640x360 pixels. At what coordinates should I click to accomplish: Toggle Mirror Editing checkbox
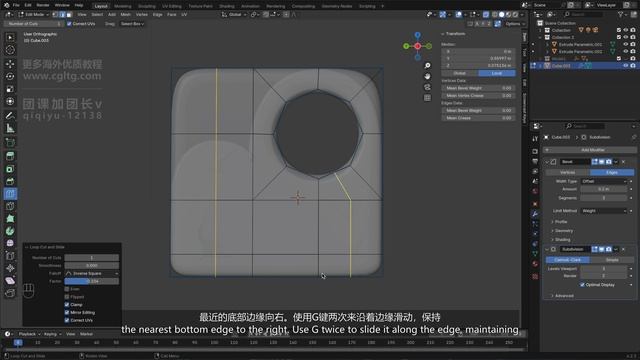[67, 312]
